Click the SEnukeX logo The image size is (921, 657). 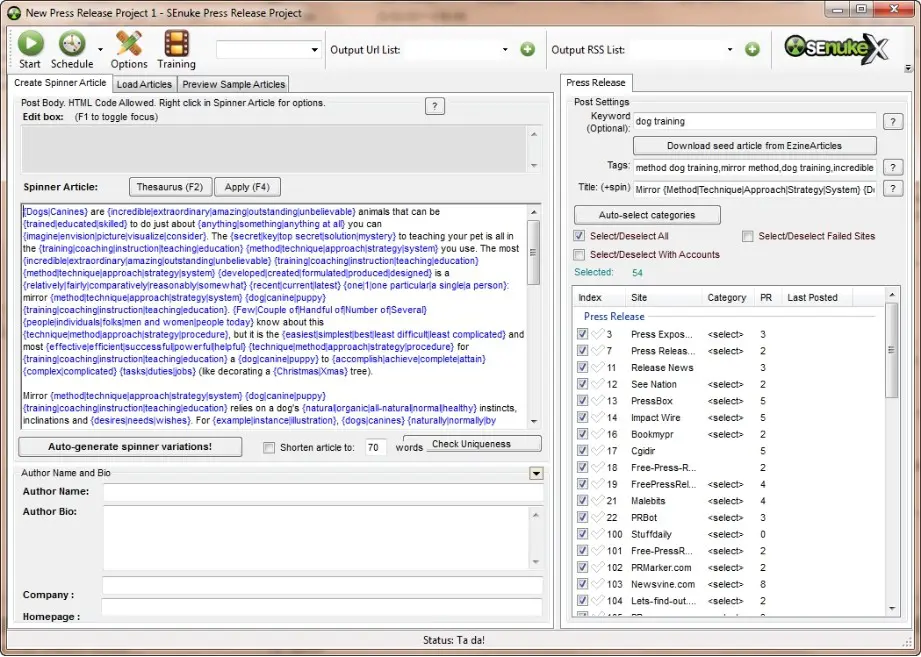(836, 49)
